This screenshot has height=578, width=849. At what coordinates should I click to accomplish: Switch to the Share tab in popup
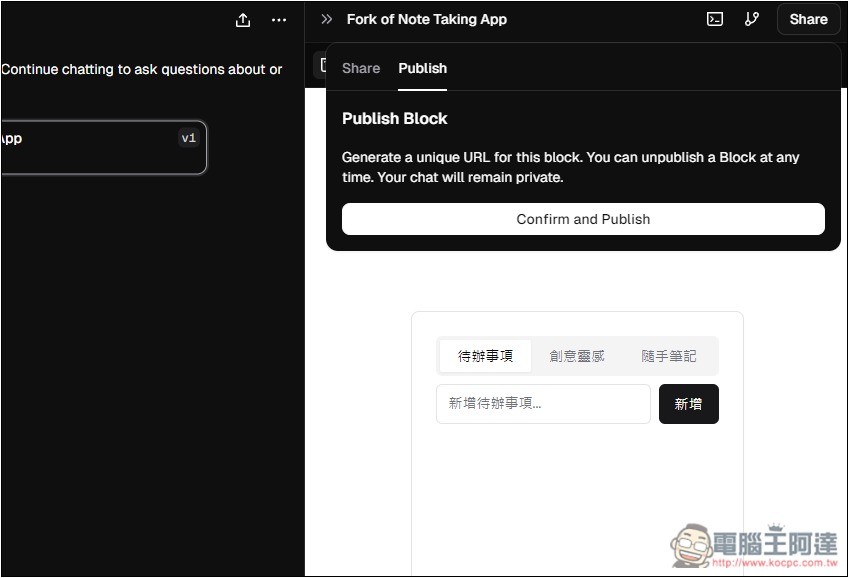361,68
